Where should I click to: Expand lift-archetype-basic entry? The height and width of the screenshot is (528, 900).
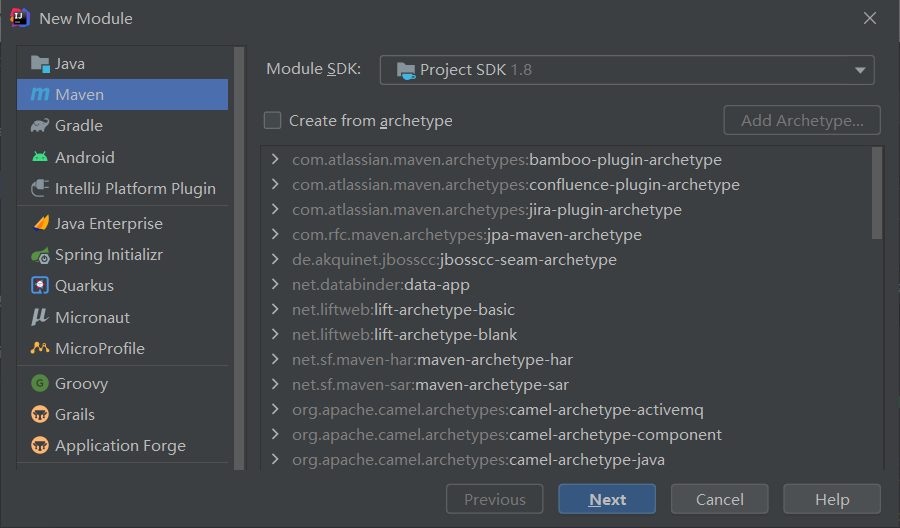(x=275, y=309)
